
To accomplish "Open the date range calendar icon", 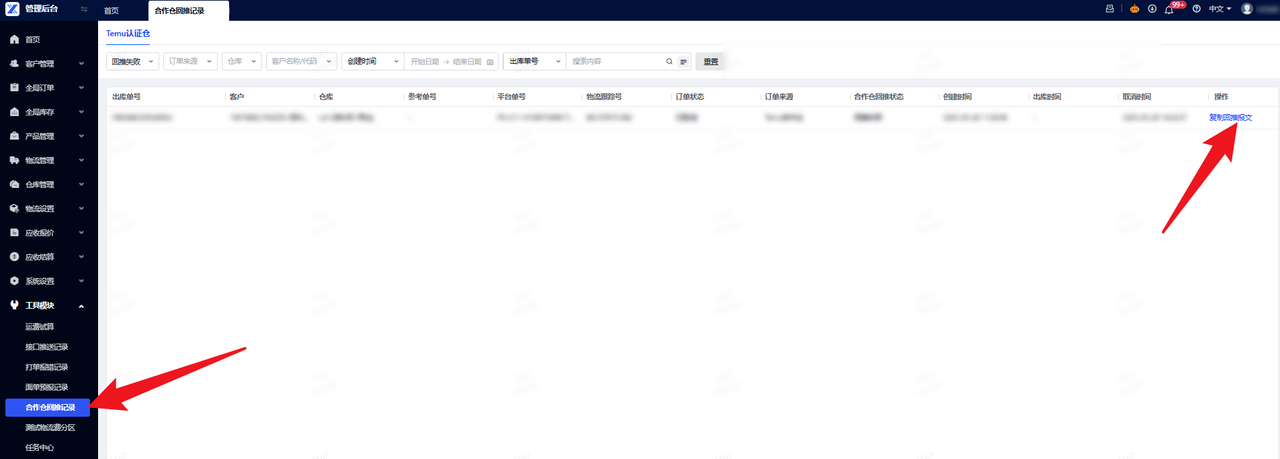I will (490, 61).
